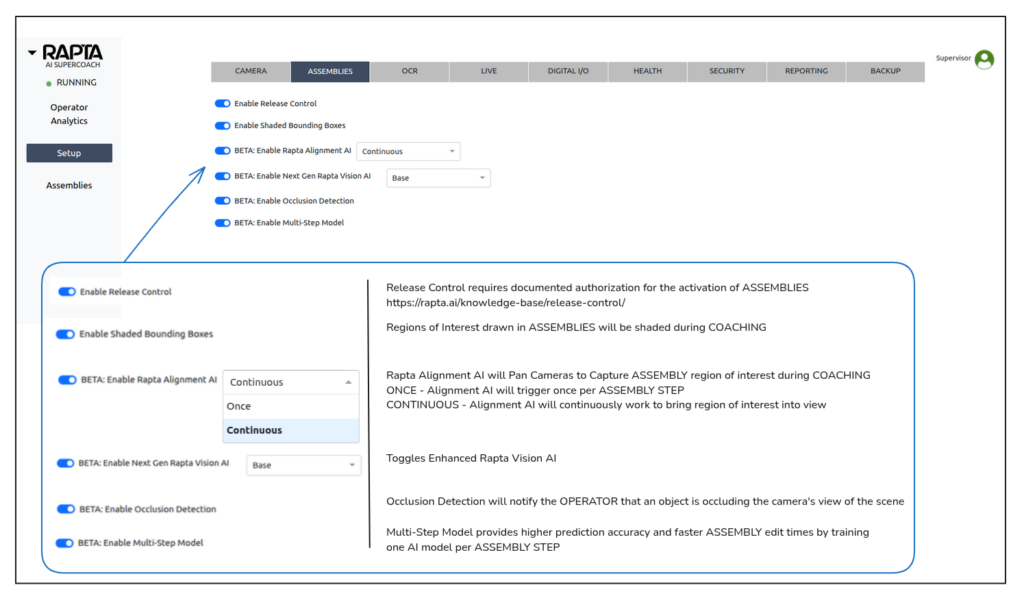Viewport: 1024px width, 594px height.
Task: Open the closed Continuous dropdown under the tabs
Action: pos(408,151)
